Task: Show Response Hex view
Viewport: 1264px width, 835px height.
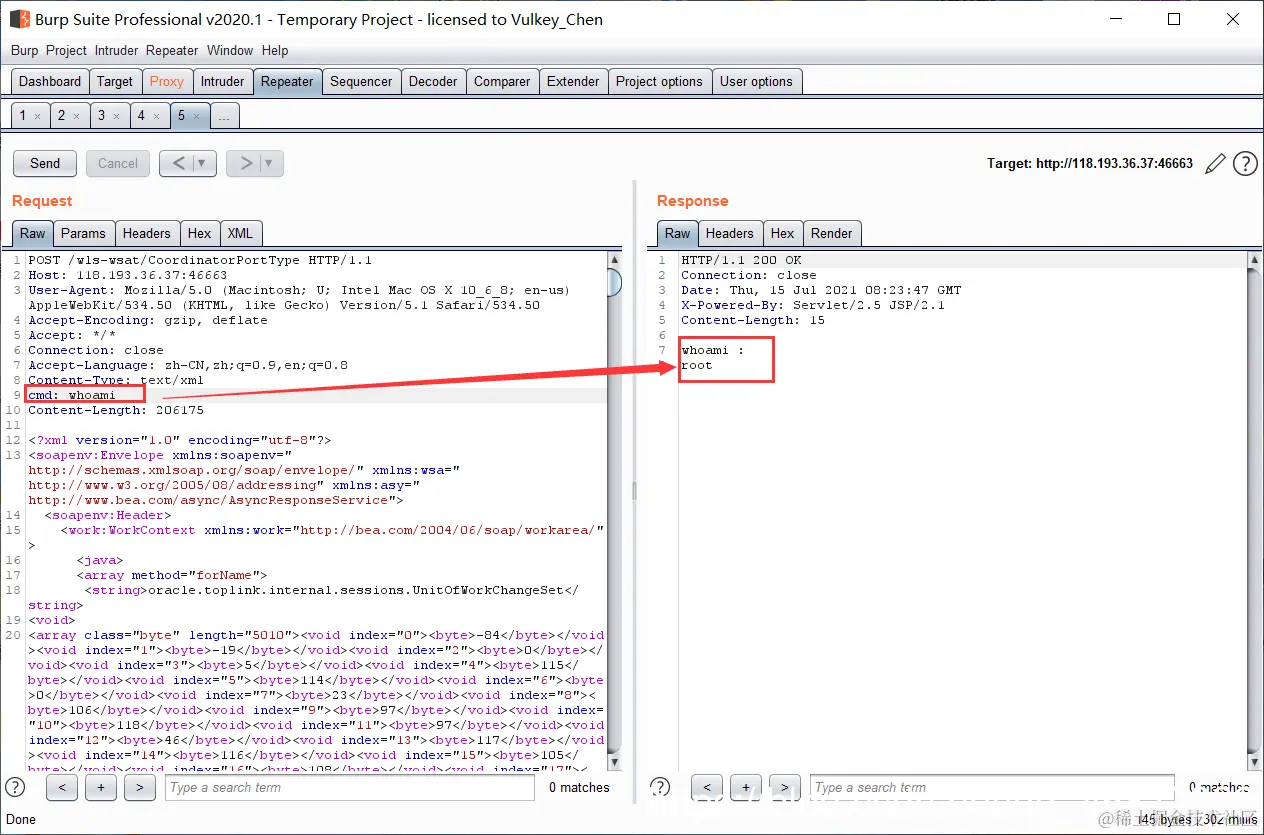Action: [x=782, y=233]
